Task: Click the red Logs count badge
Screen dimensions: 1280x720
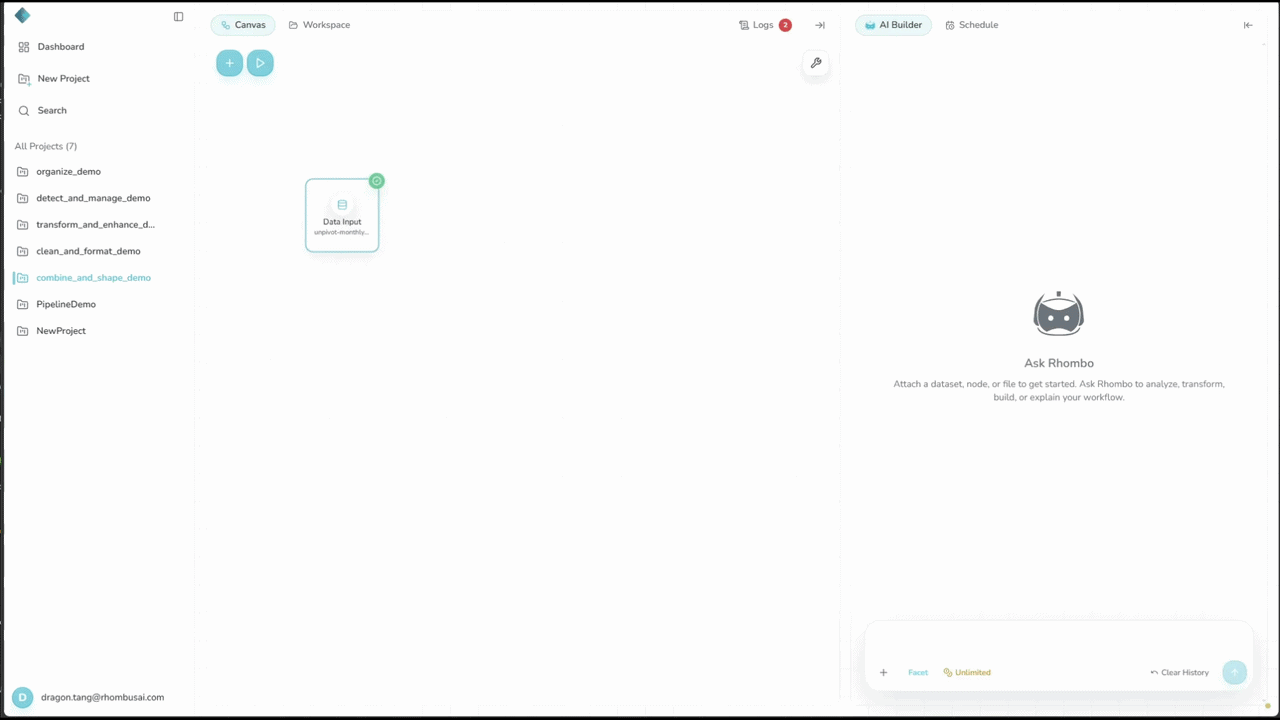Action: (x=785, y=25)
